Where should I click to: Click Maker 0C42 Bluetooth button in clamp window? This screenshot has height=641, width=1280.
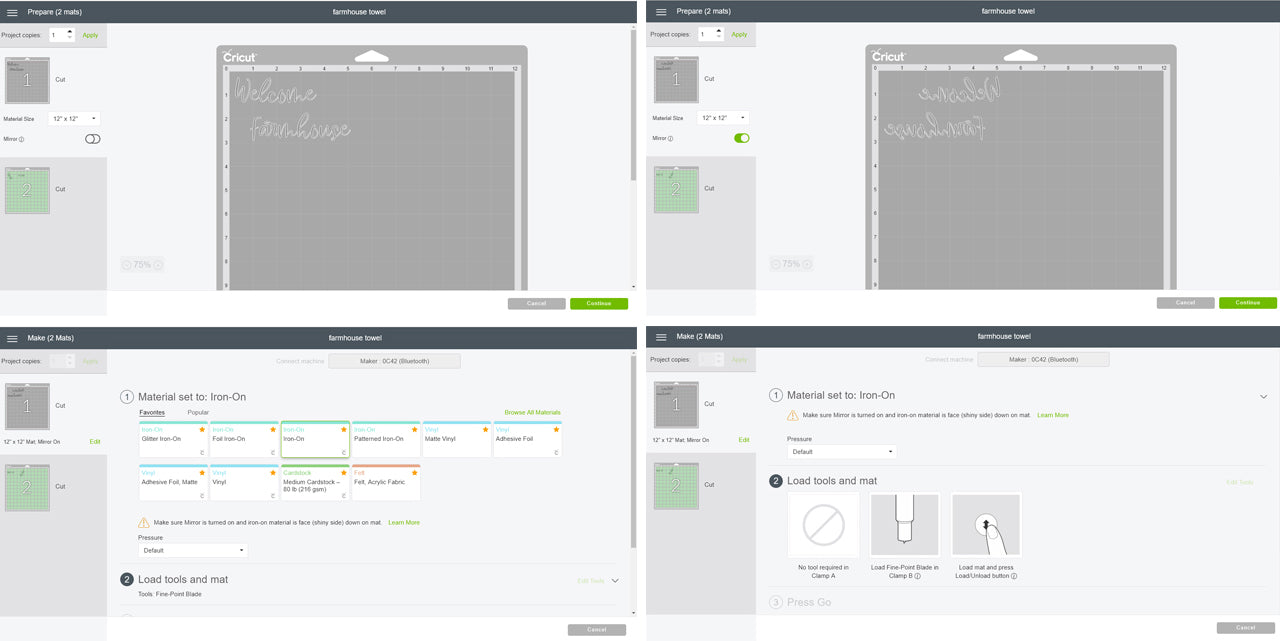(1043, 359)
